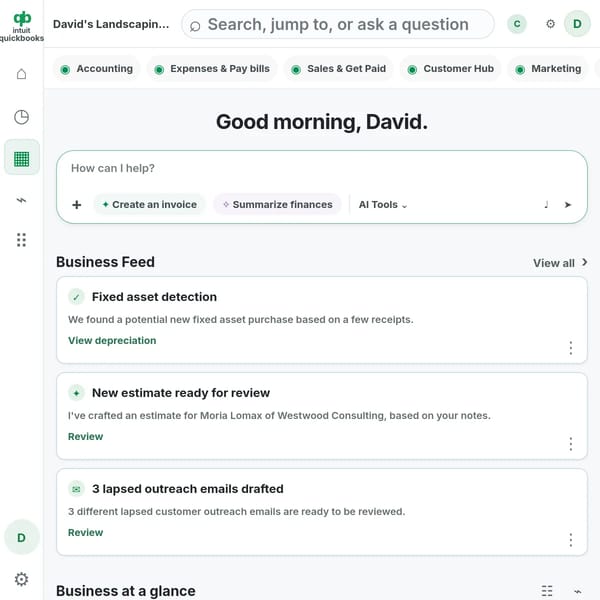
Task: Click the voice input icon in assistant box
Action: click(x=546, y=205)
